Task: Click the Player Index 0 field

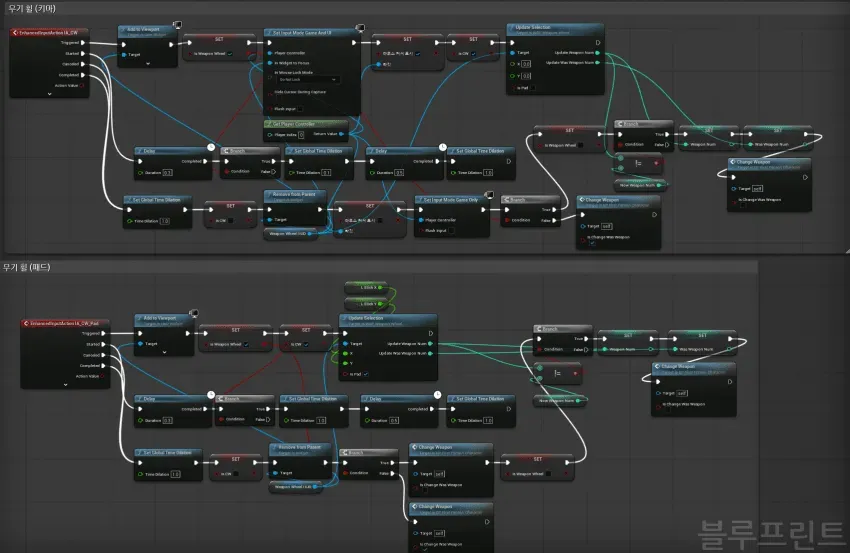Action: [301, 134]
